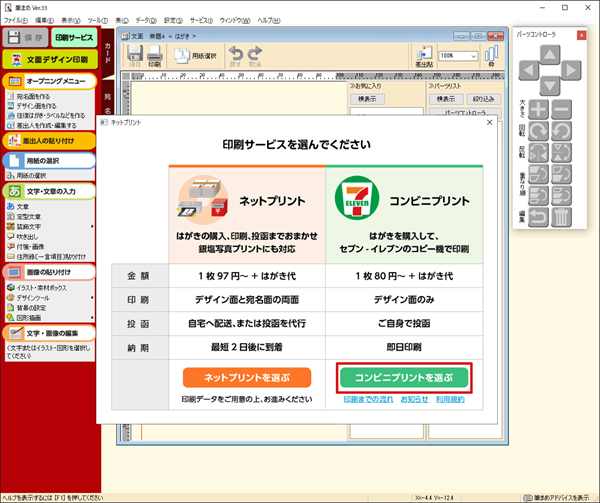Screen dimensions: 600x503
Task: Flip the part horizontally
Action: tap(539, 153)
